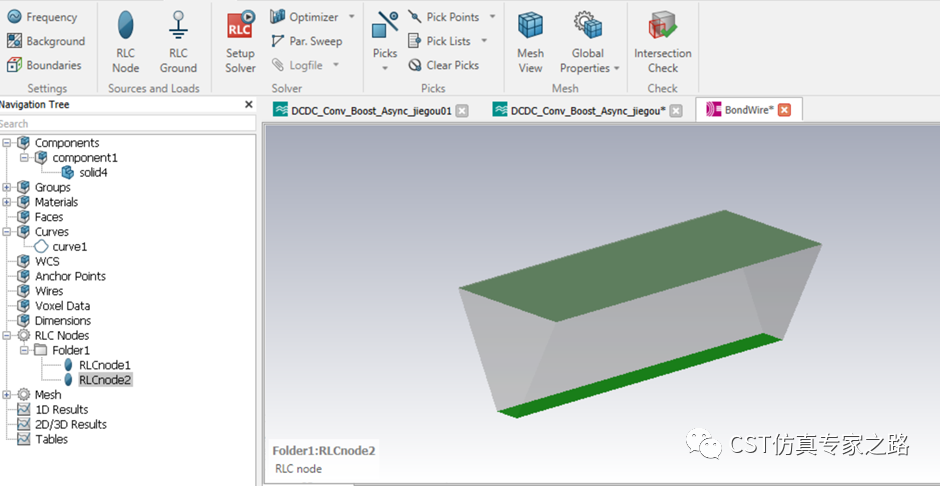Expand the Materials tree node
Image resolution: width=940 pixels, height=486 pixels.
pos(7,202)
